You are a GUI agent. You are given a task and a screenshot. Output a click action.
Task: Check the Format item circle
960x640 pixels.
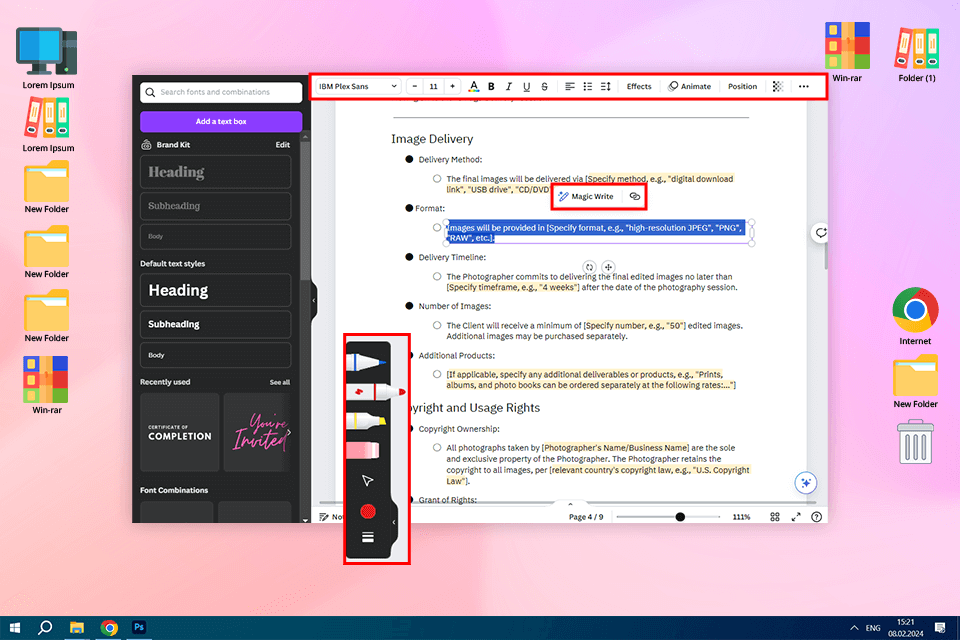click(x=437, y=228)
